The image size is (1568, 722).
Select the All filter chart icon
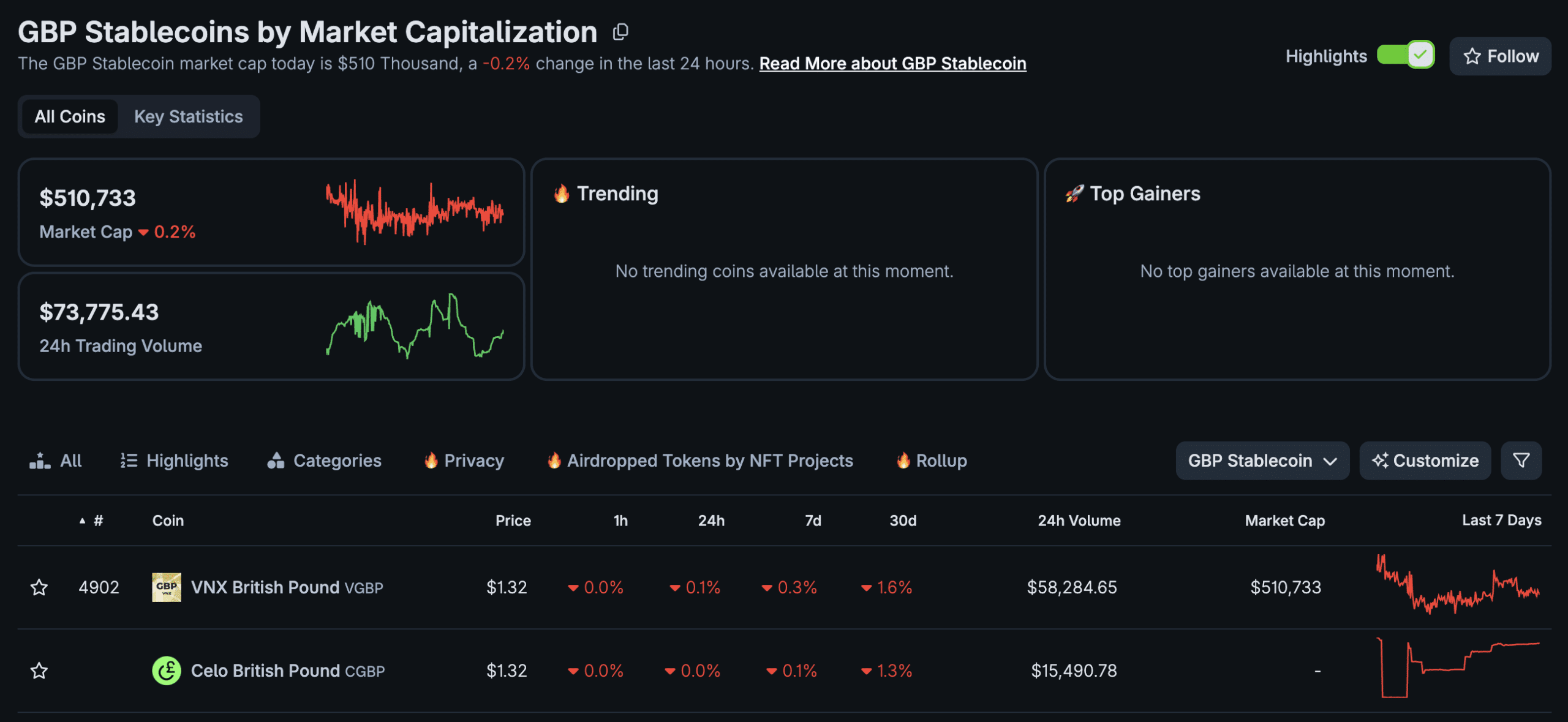click(39, 460)
